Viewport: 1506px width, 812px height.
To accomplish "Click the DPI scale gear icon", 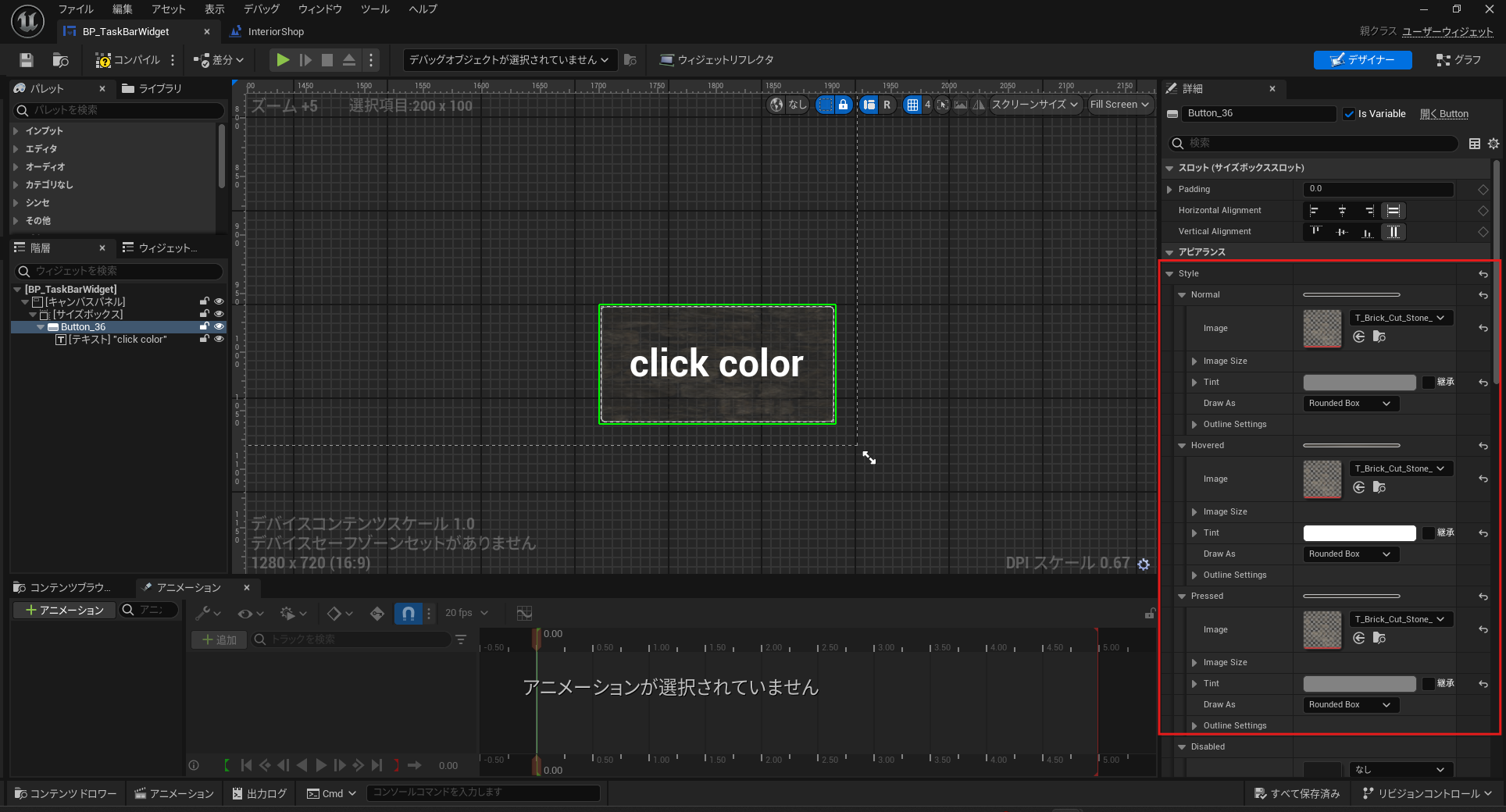I will click(x=1144, y=564).
